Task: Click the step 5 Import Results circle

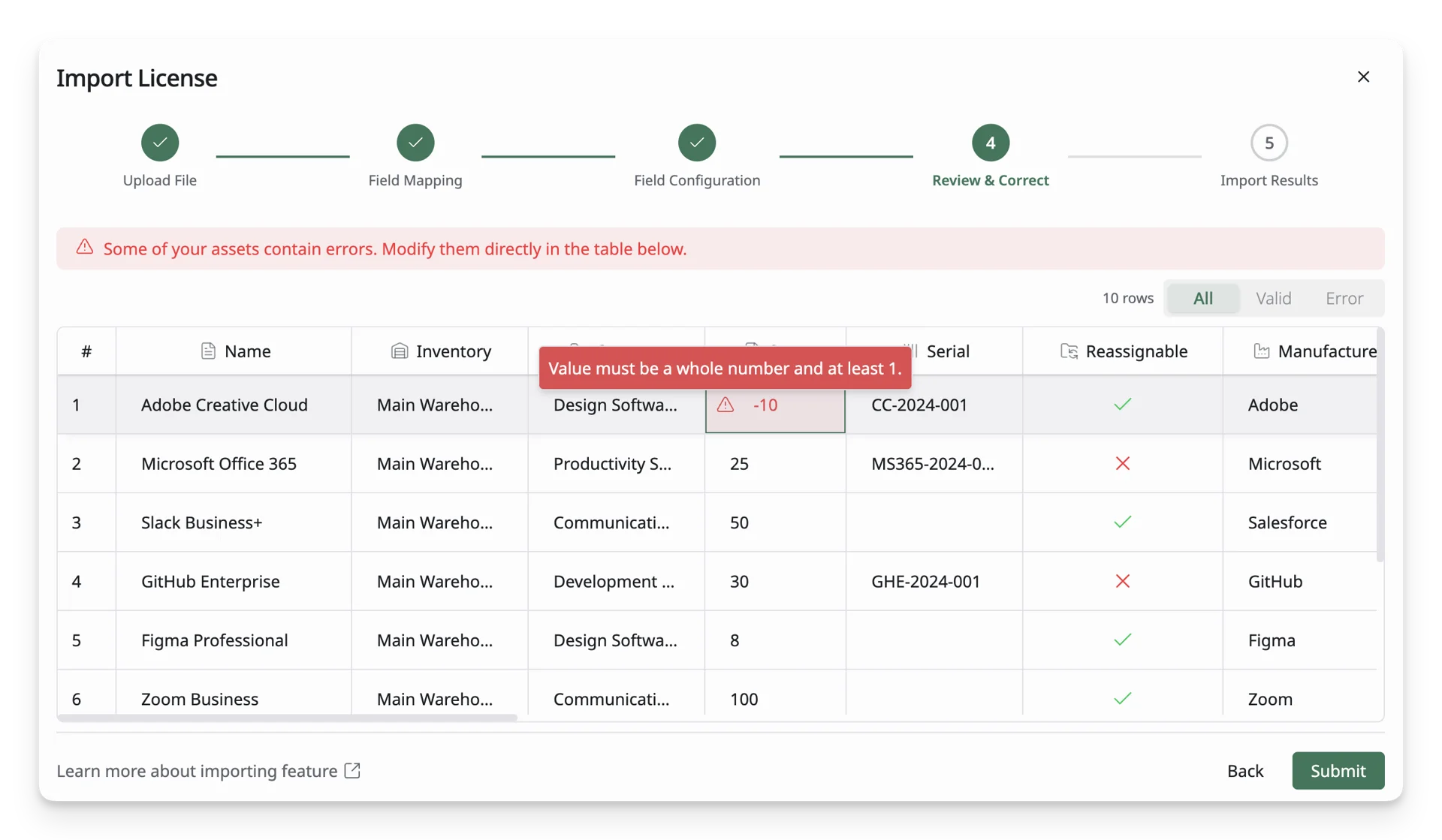Action: pyautogui.click(x=1269, y=143)
